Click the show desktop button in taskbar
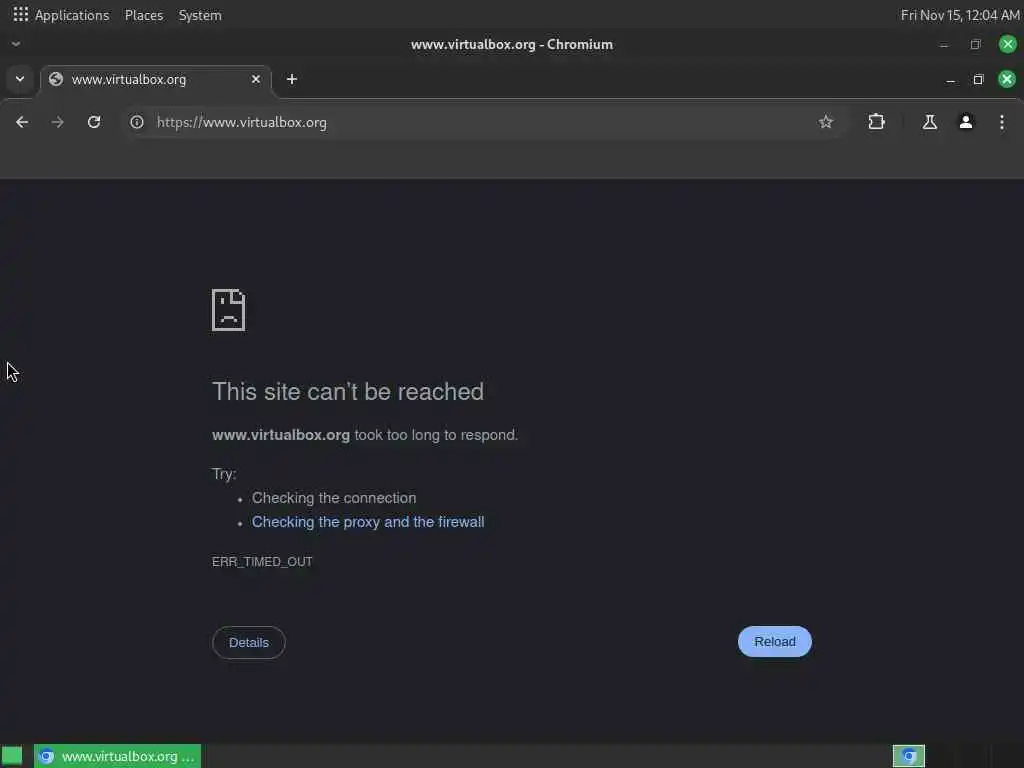The image size is (1024, 768). pyautogui.click(x=12, y=756)
